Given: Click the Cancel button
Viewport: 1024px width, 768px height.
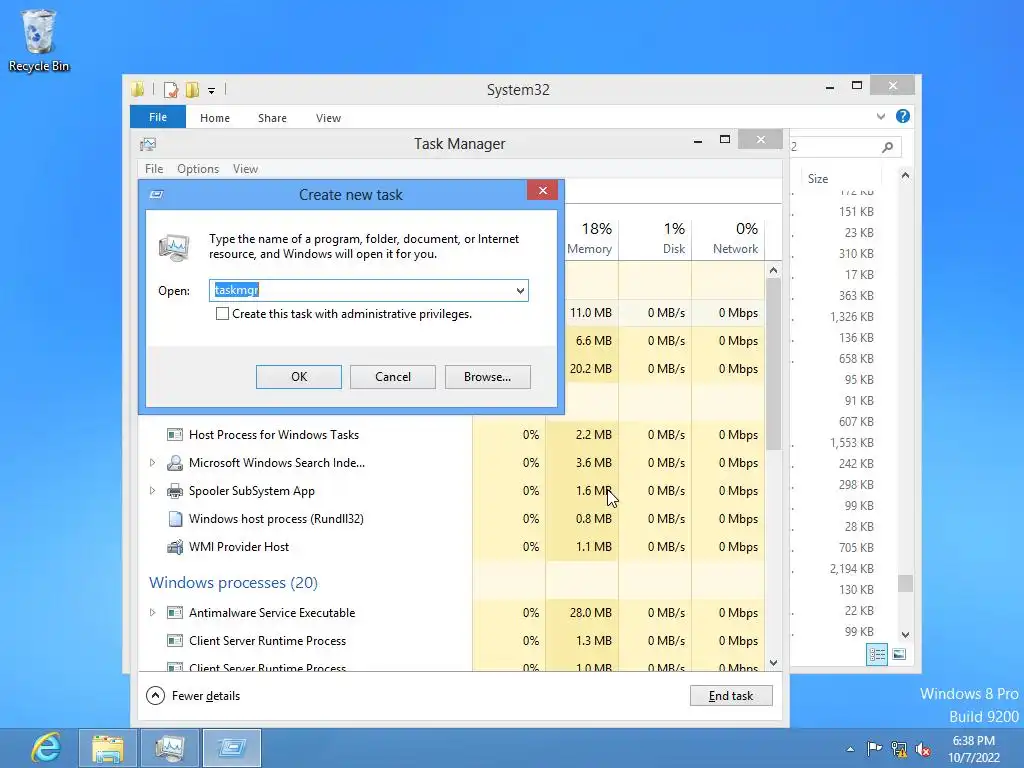Looking at the screenshot, I should click(392, 377).
